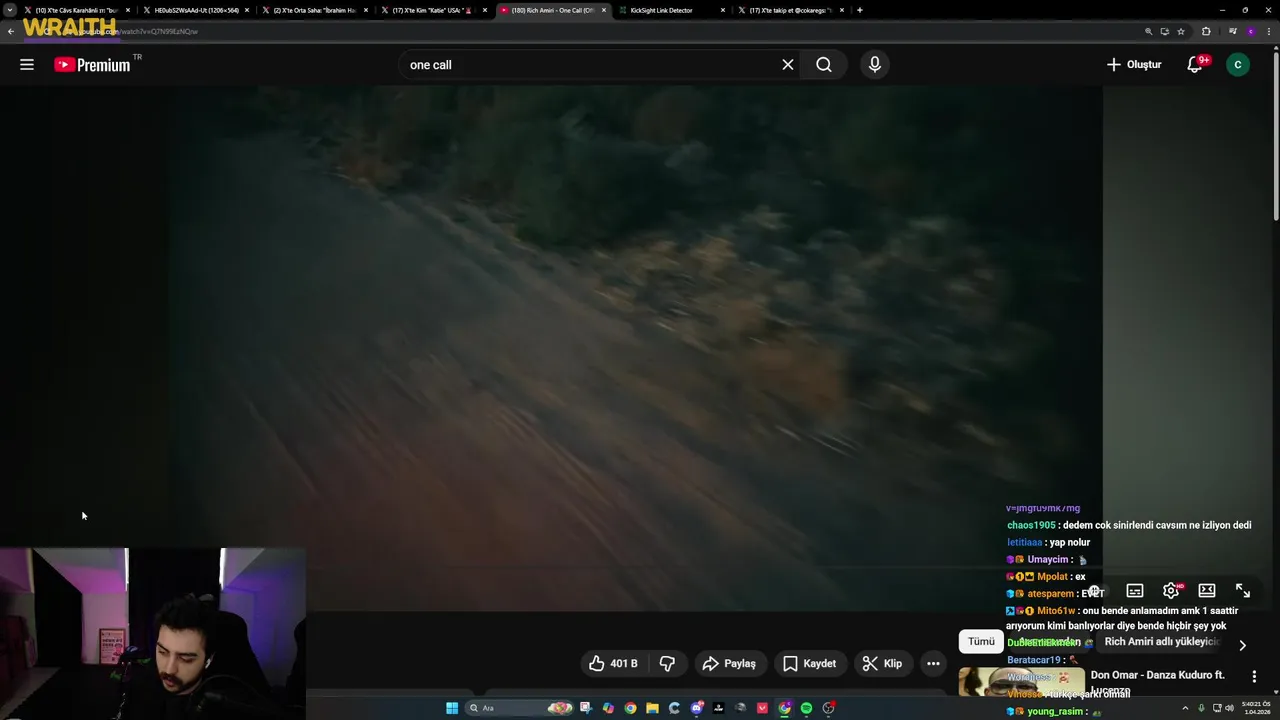Toggle theater mode in the player
Image resolution: width=1280 pixels, height=720 pixels.
[1207, 591]
